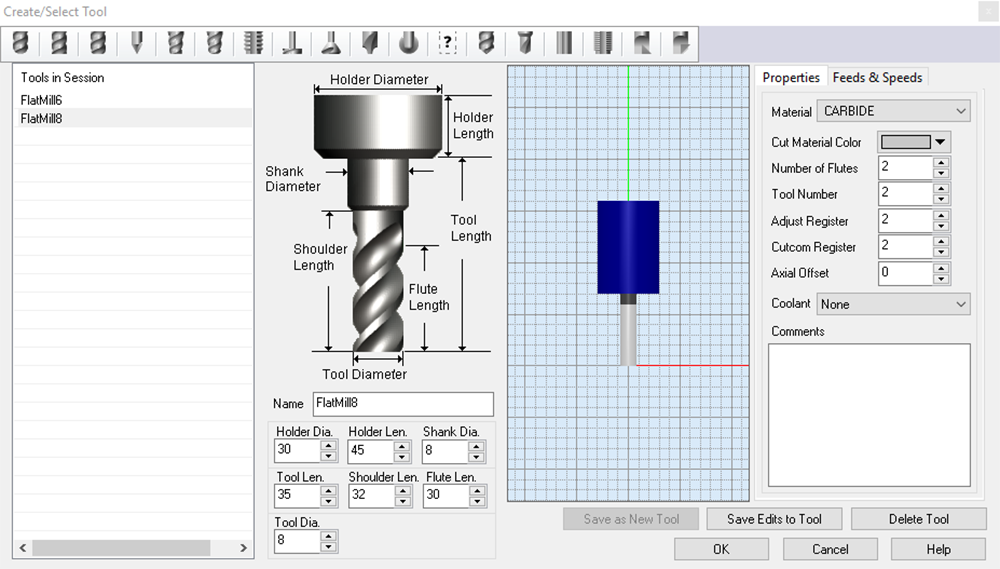1000x569 pixels.
Task: Select the Dovetail Mill tool icon
Action: click(331, 43)
